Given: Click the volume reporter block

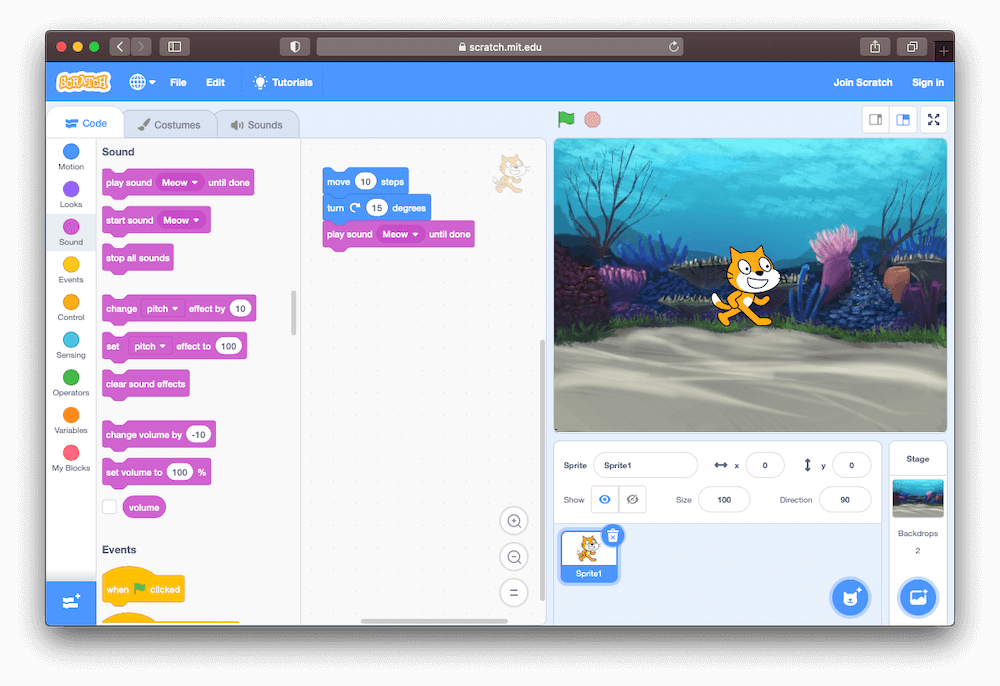Looking at the screenshot, I should point(144,507).
